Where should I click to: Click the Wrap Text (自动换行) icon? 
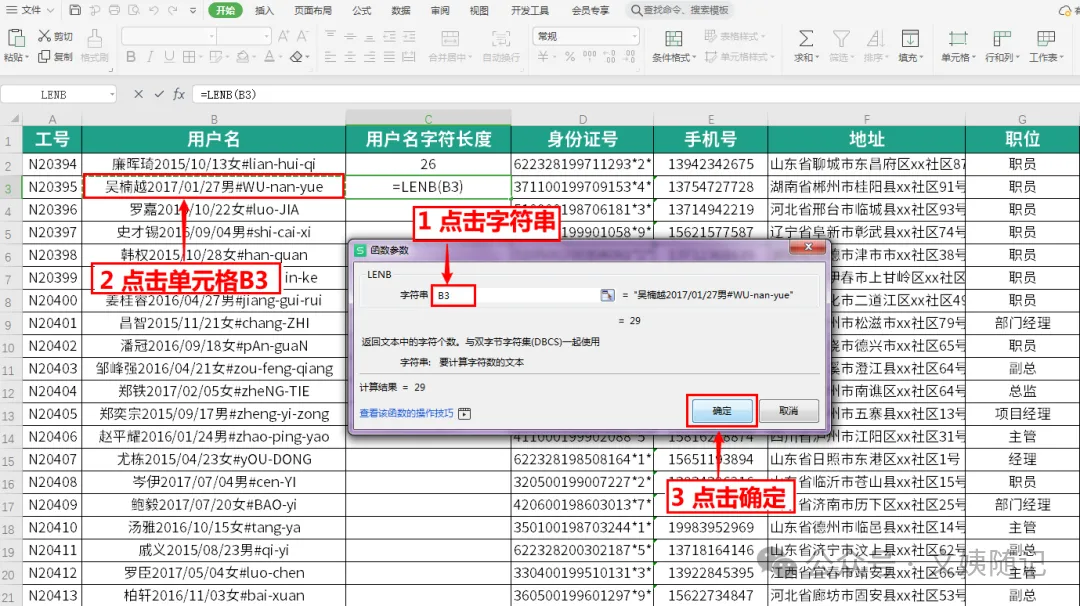(501, 39)
